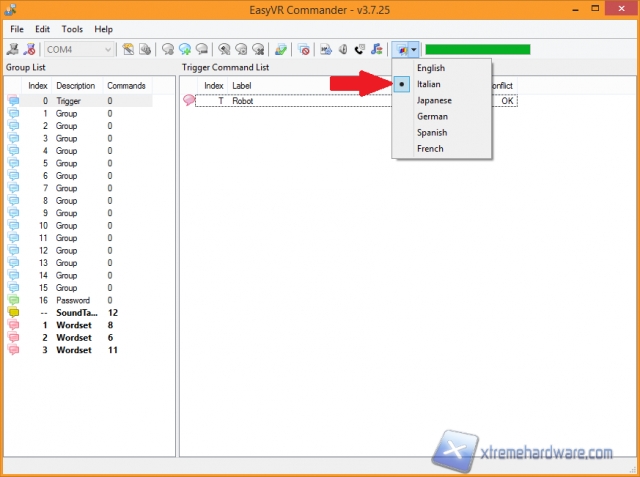Click the language flag icon in the toolbar
The image size is (640, 477).
click(x=401, y=49)
